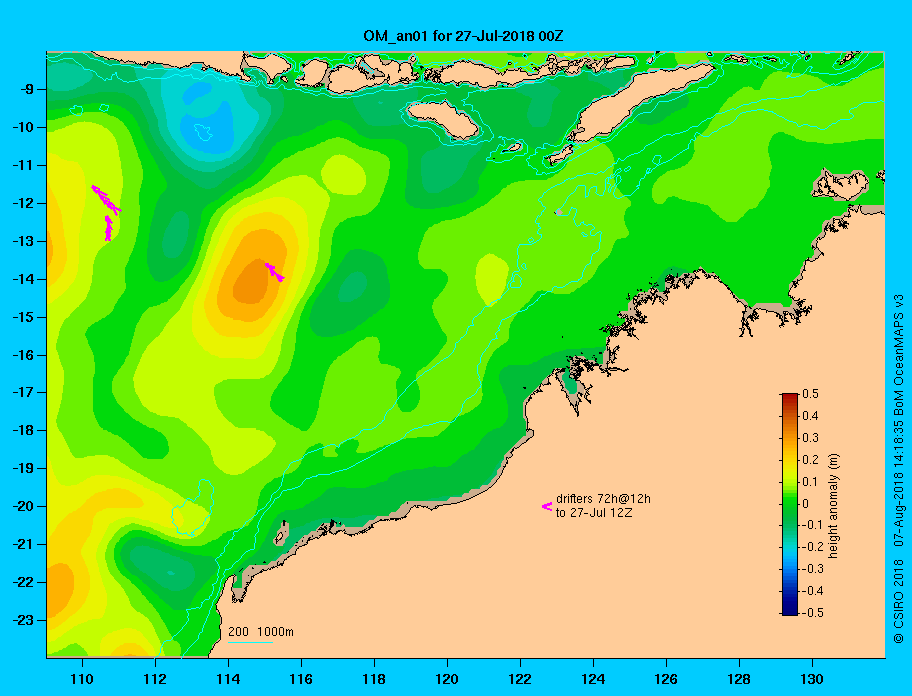Click the colorbar tick label "0.2"
Screen dimensions: 912x696
click(810, 460)
